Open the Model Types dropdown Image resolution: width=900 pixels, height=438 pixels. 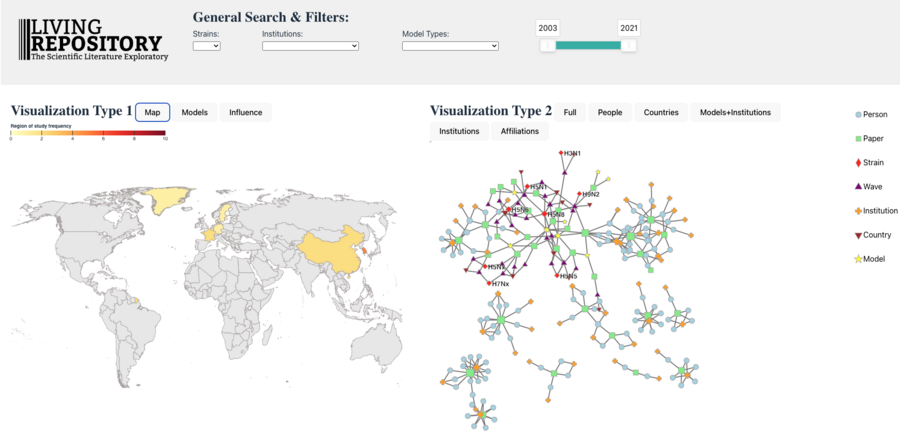tap(450, 46)
